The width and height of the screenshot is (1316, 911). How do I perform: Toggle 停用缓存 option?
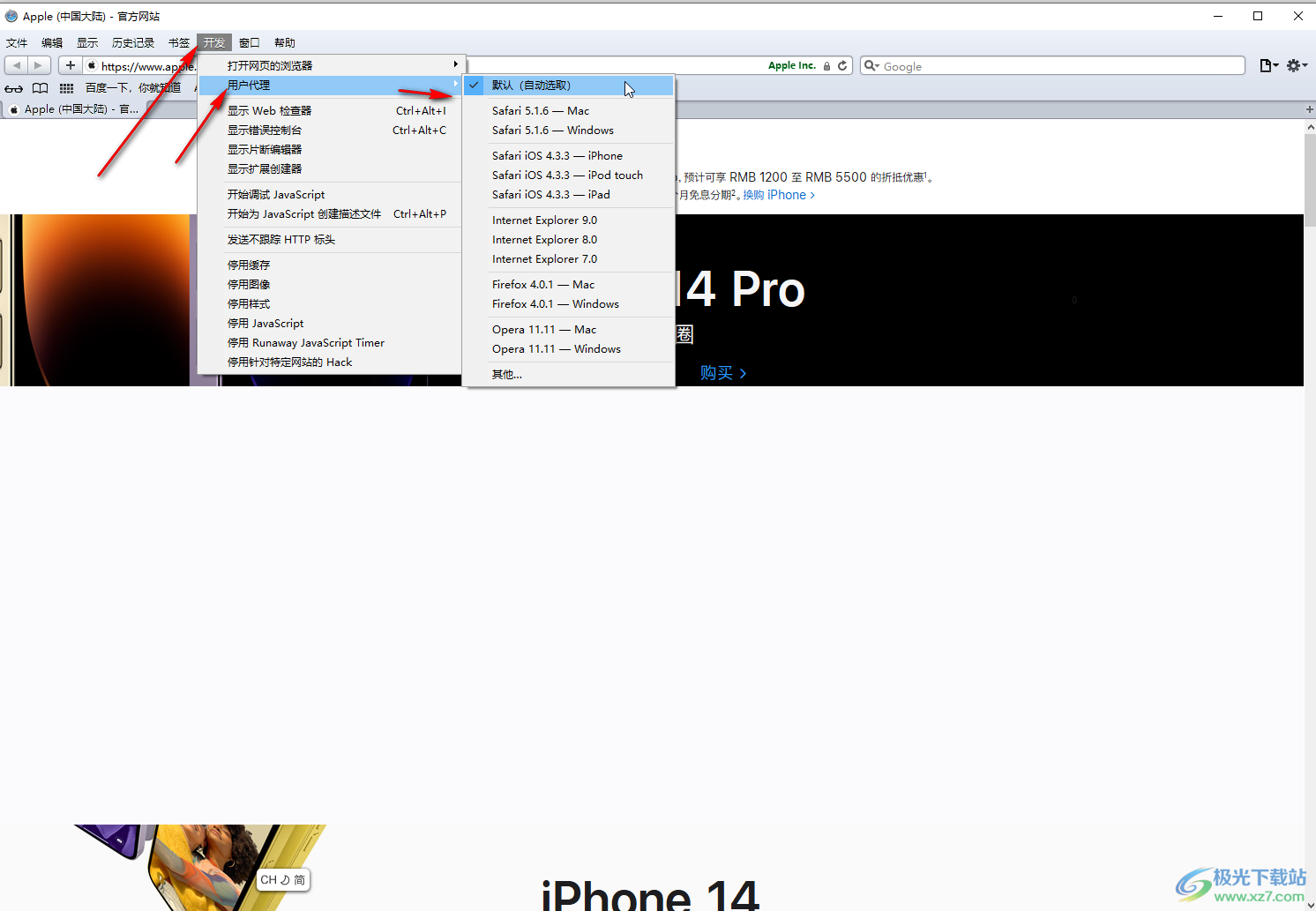(331, 265)
